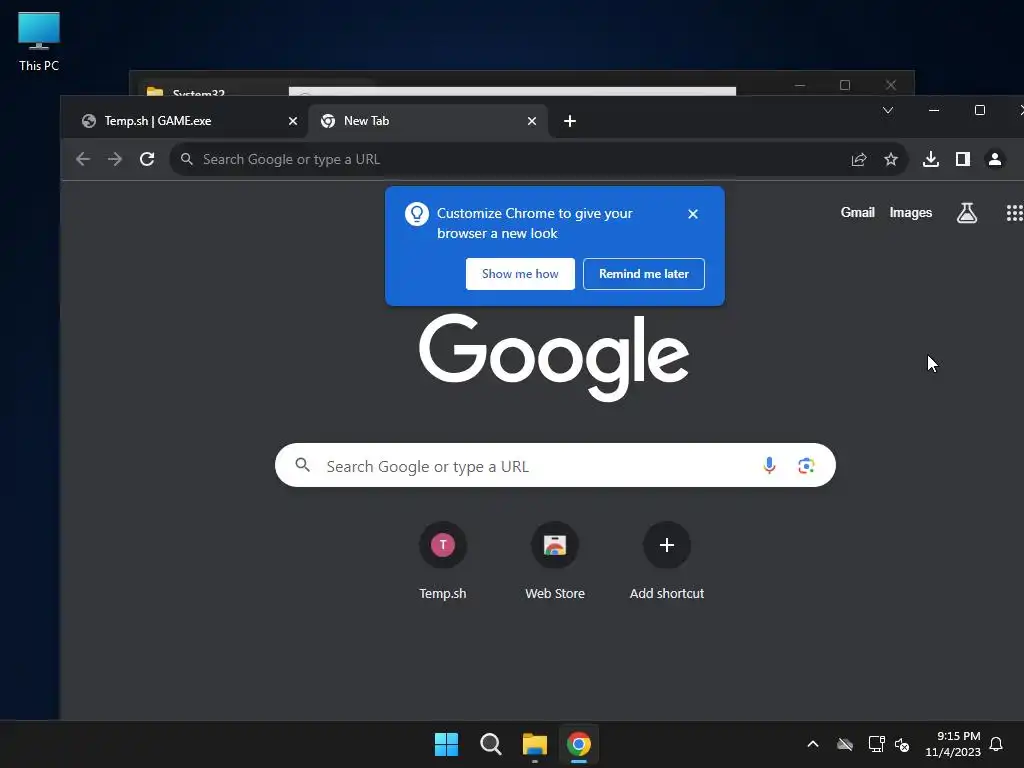Show hidden system tray icons

click(x=812, y=744)
